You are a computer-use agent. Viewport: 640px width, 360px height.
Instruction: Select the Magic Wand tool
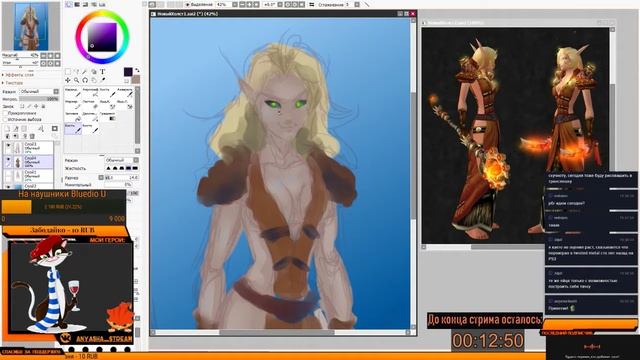click(85, 72)
